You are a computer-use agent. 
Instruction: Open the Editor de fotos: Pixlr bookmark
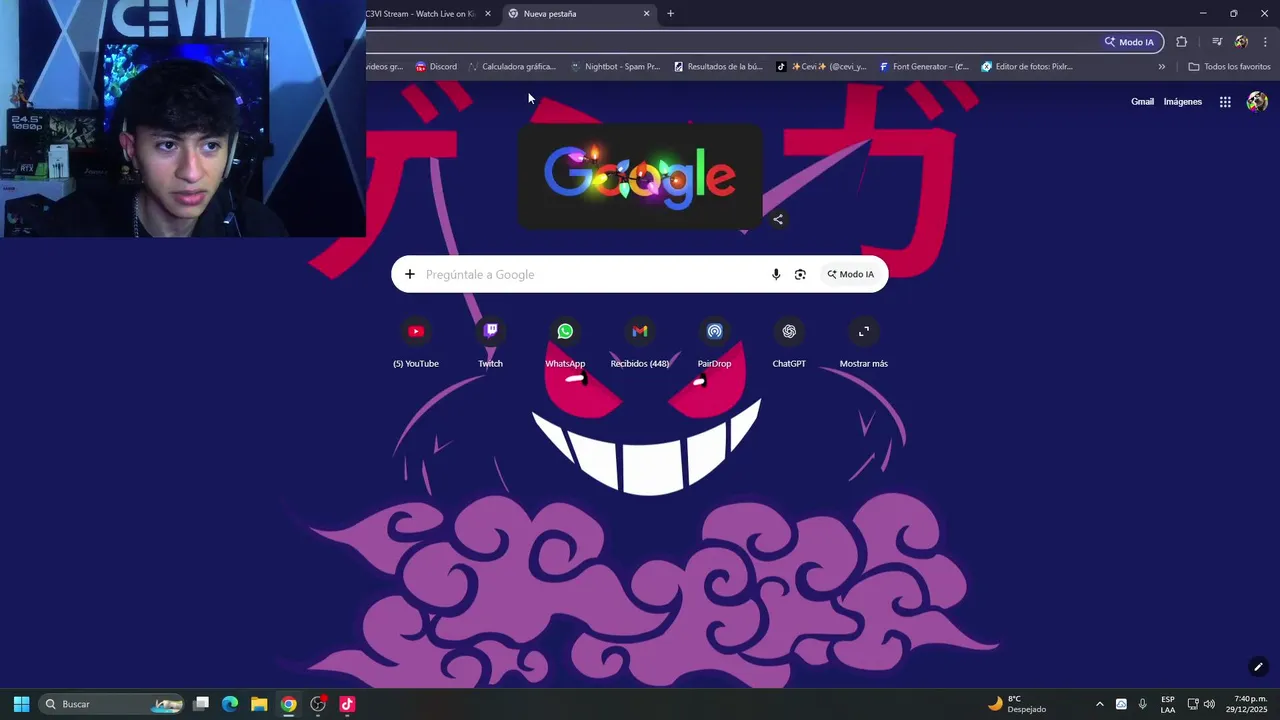[1027, 67]
